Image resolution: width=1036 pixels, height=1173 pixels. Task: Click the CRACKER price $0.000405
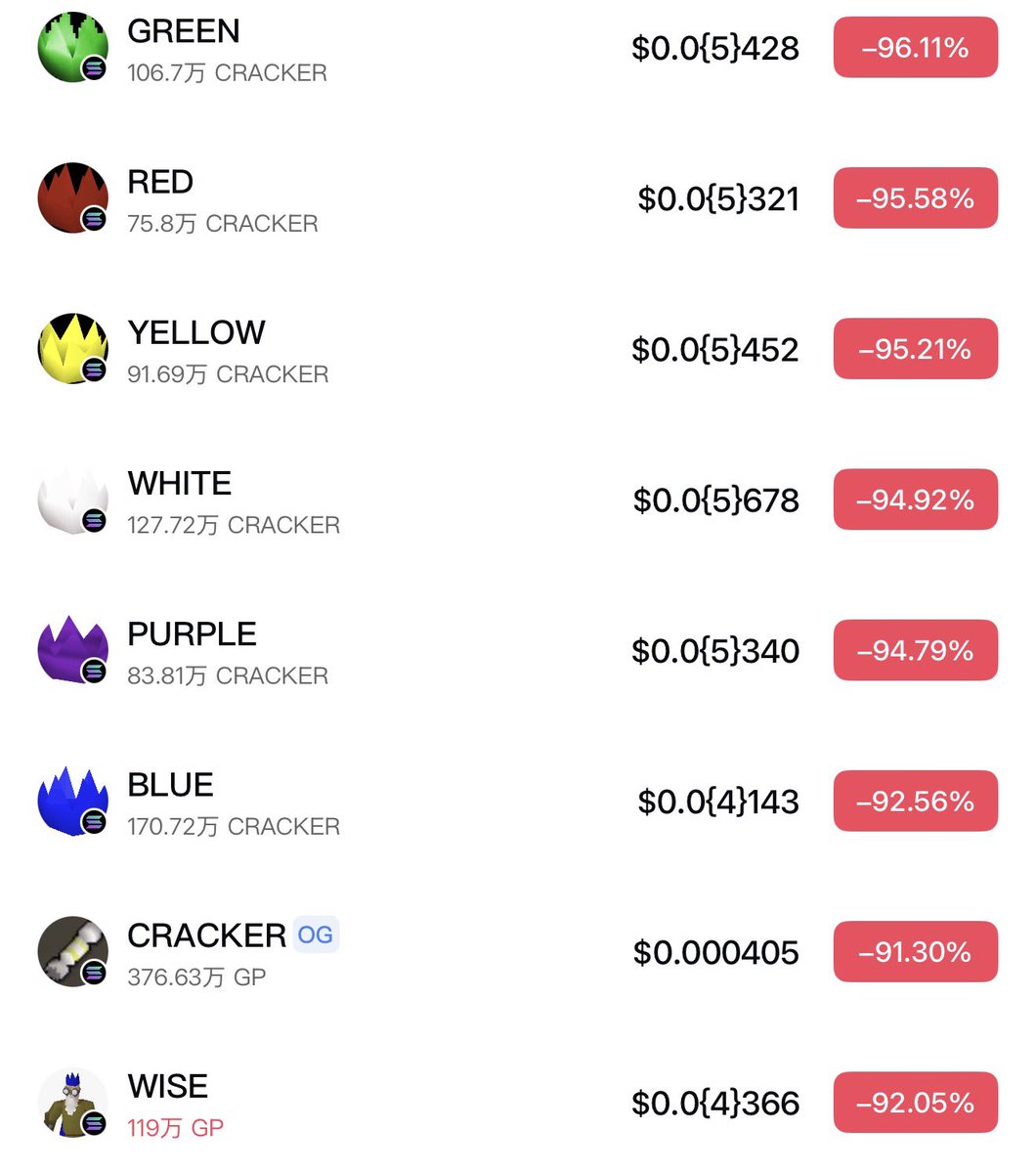pyautogui.click(x=715, y=953)
